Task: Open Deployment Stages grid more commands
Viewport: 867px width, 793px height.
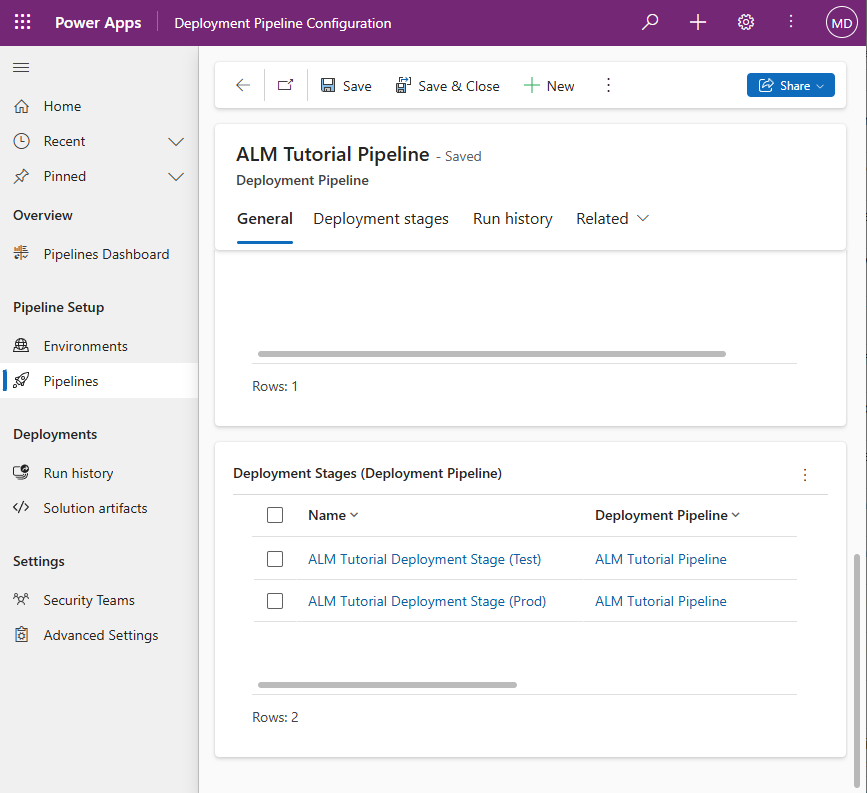Action: (805, 474)
